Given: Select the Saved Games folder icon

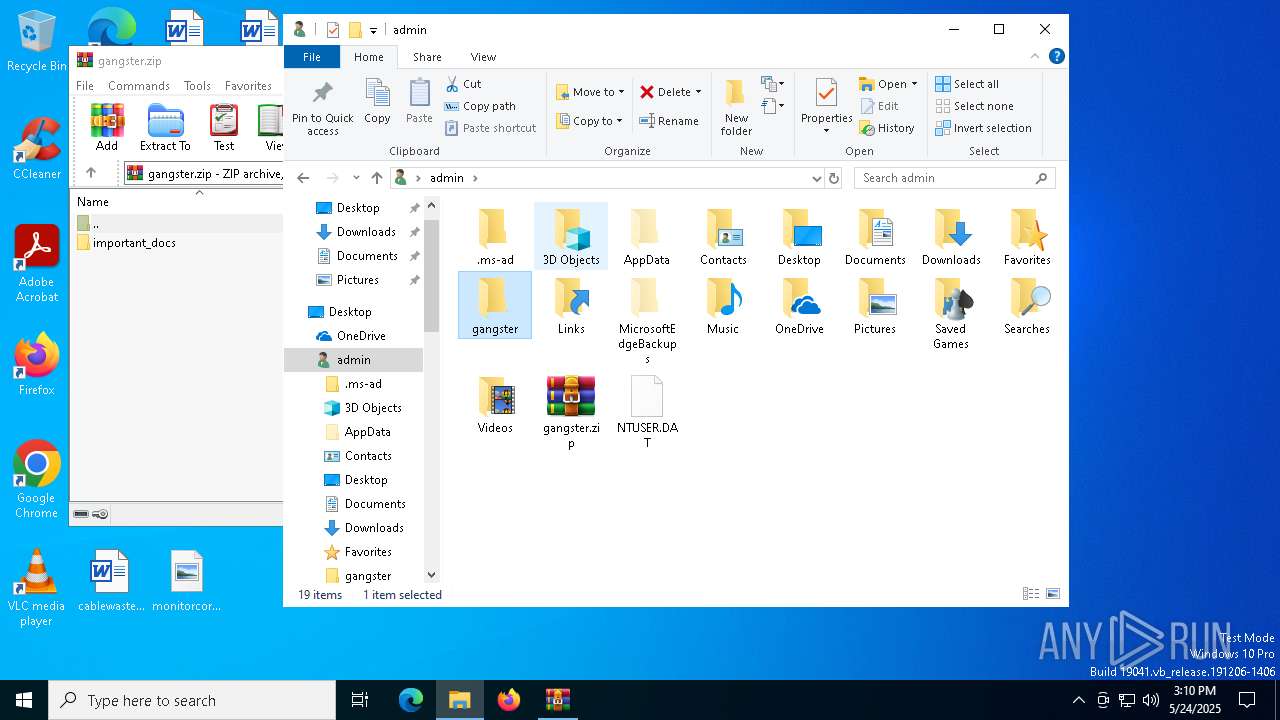Looking at the screenshot, I should point(951,314).
